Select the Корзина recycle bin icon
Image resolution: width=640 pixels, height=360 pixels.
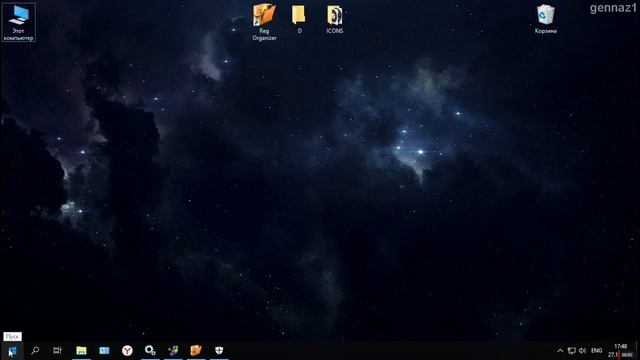tap(546, 19)
